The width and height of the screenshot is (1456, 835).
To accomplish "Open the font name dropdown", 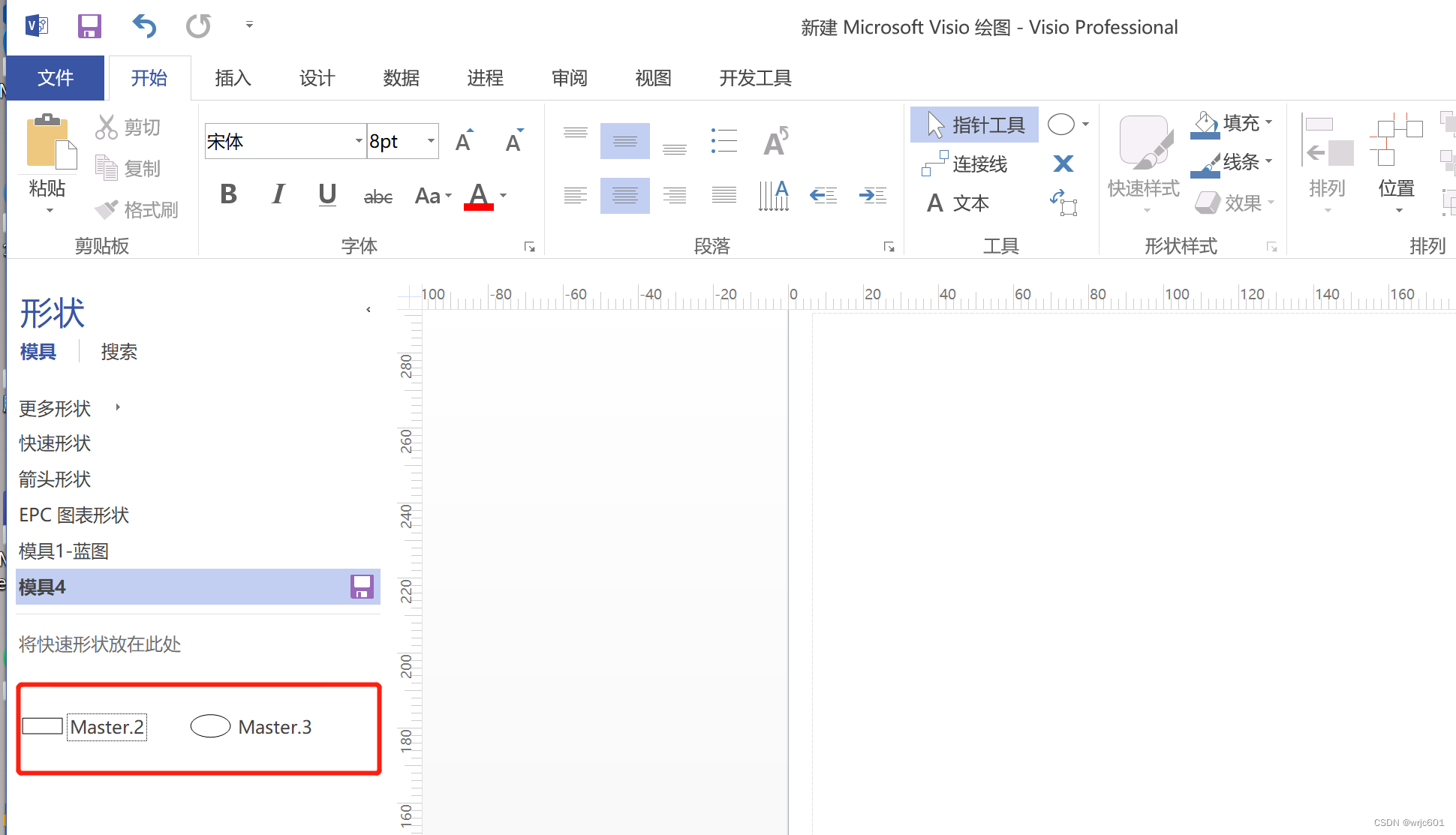I will pos(359,141).
